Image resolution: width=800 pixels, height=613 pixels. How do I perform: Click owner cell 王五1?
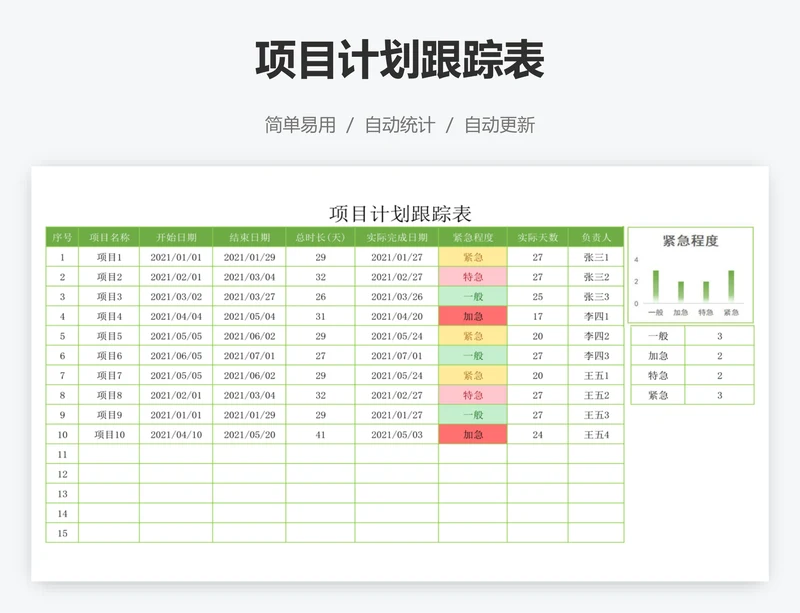(x=596, y=376)
